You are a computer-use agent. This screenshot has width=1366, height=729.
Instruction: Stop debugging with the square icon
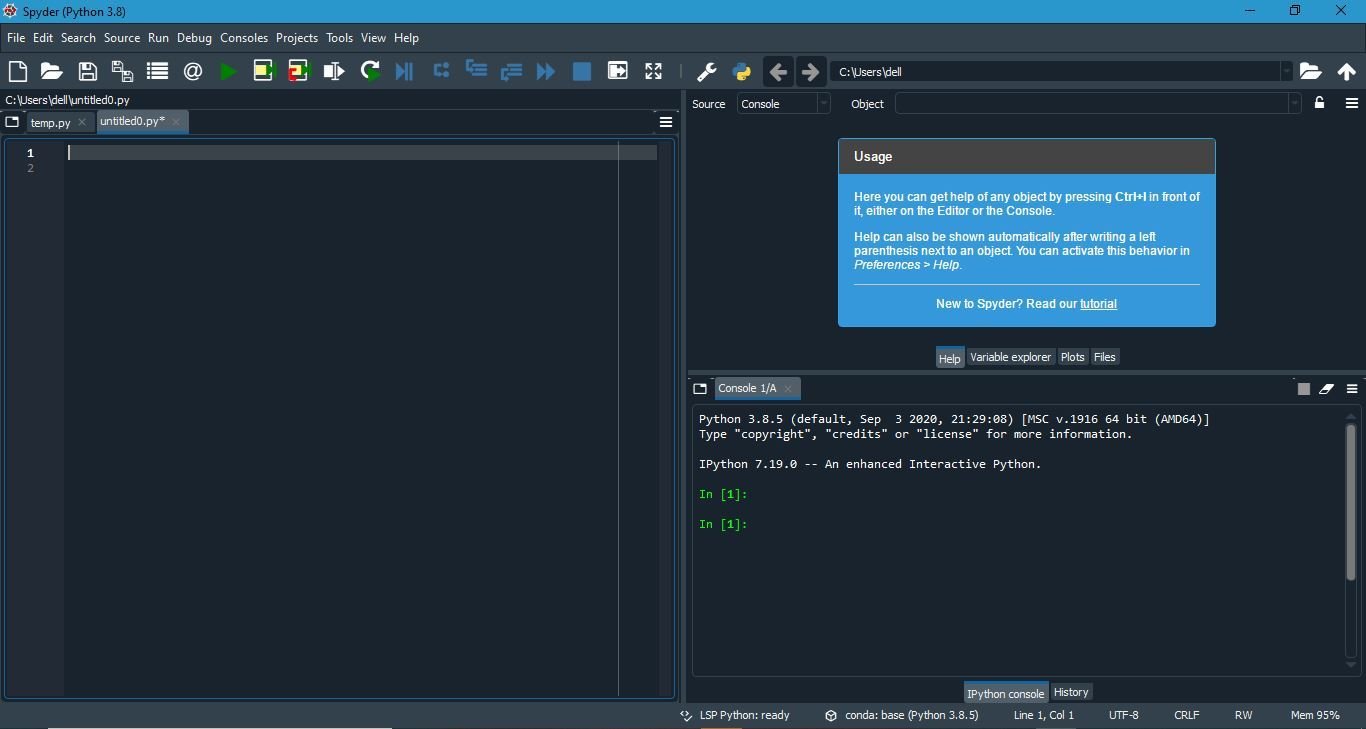point(581,71)
